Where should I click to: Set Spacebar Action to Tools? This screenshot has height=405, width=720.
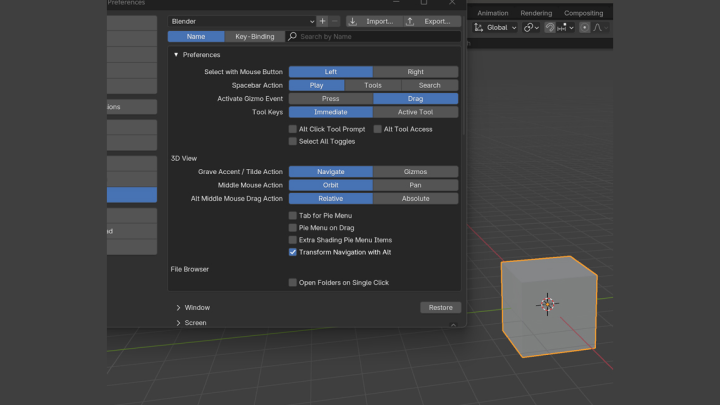point(373,86)
